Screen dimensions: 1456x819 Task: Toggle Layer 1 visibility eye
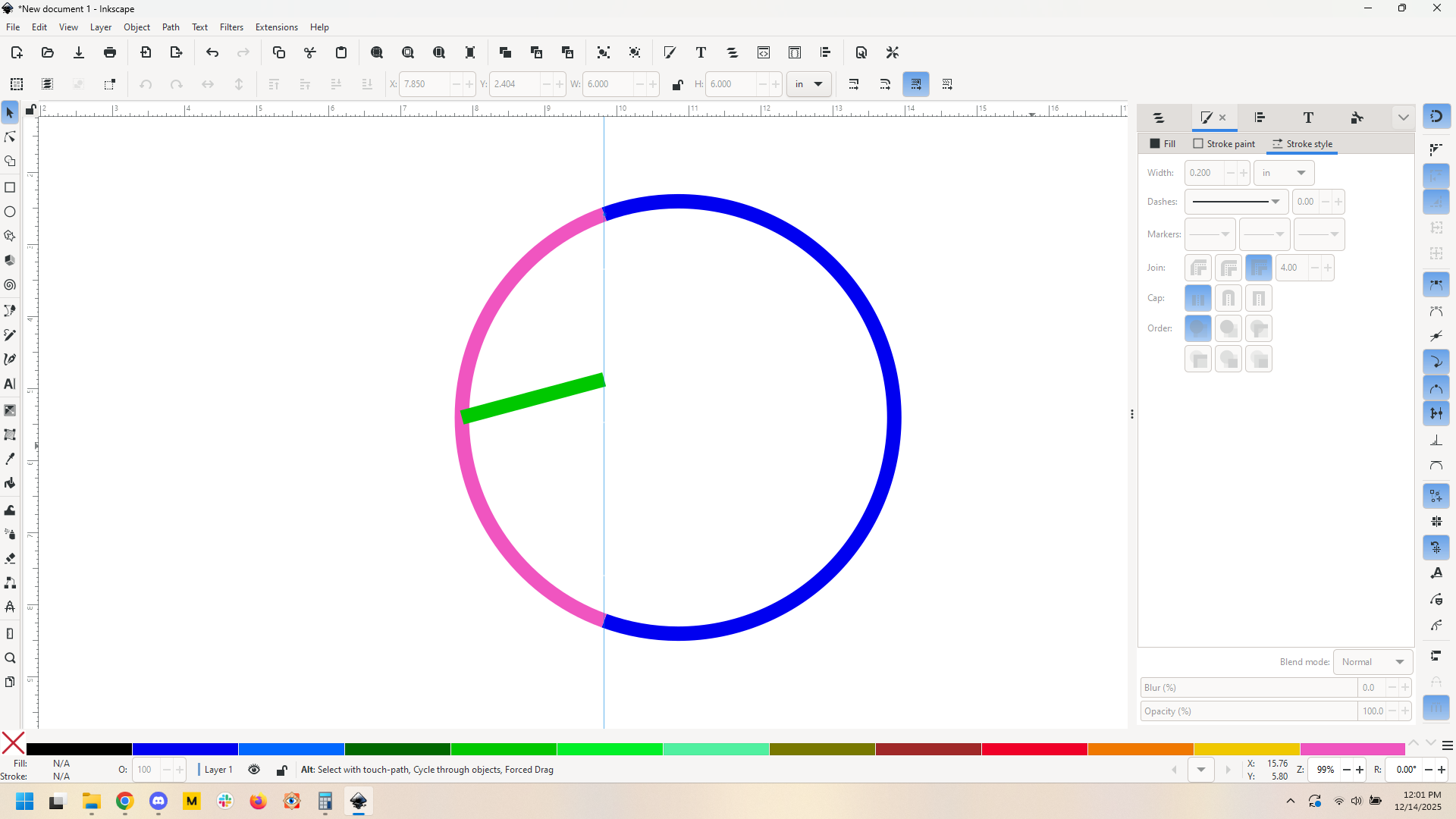click(254, 770)
